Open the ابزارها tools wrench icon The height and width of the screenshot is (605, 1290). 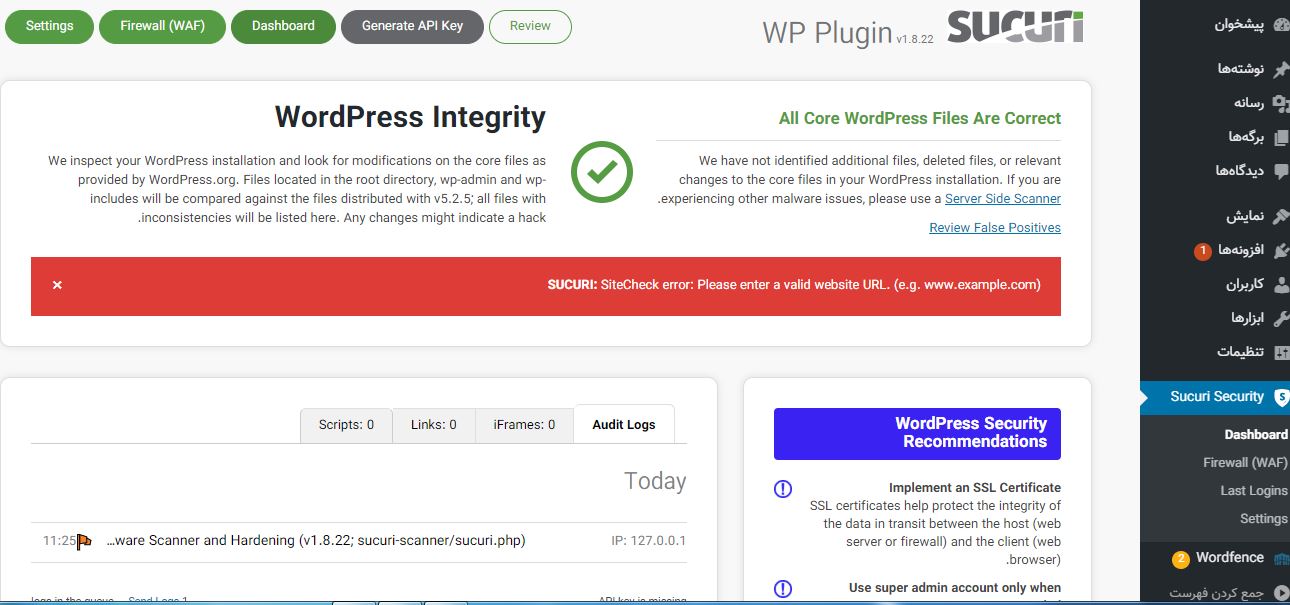tap(1280, 318)
